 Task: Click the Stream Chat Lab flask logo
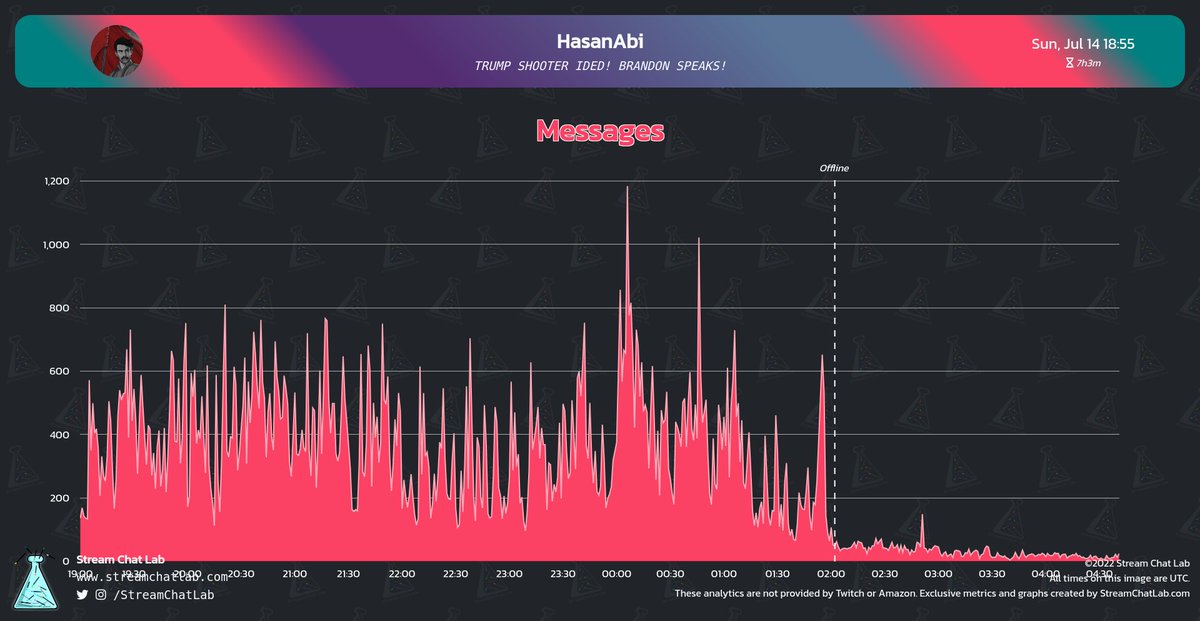click(37, 578)
